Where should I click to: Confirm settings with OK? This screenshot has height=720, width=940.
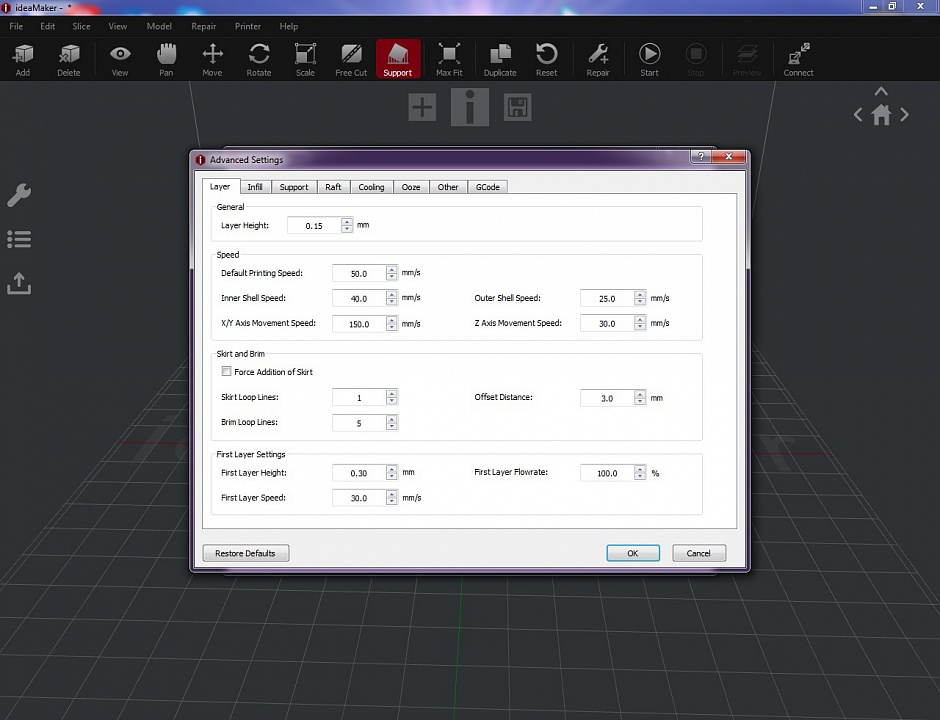[x=632, y=553]
